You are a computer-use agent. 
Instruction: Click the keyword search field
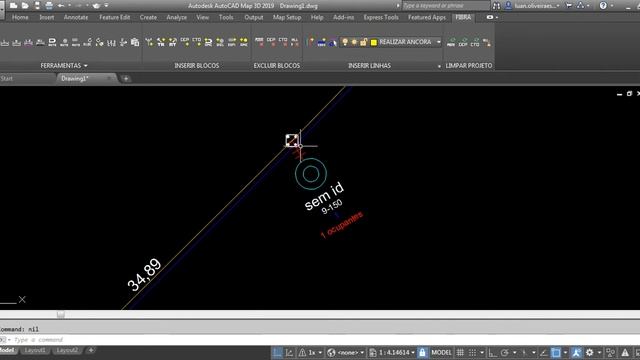[x=445, y=6]
